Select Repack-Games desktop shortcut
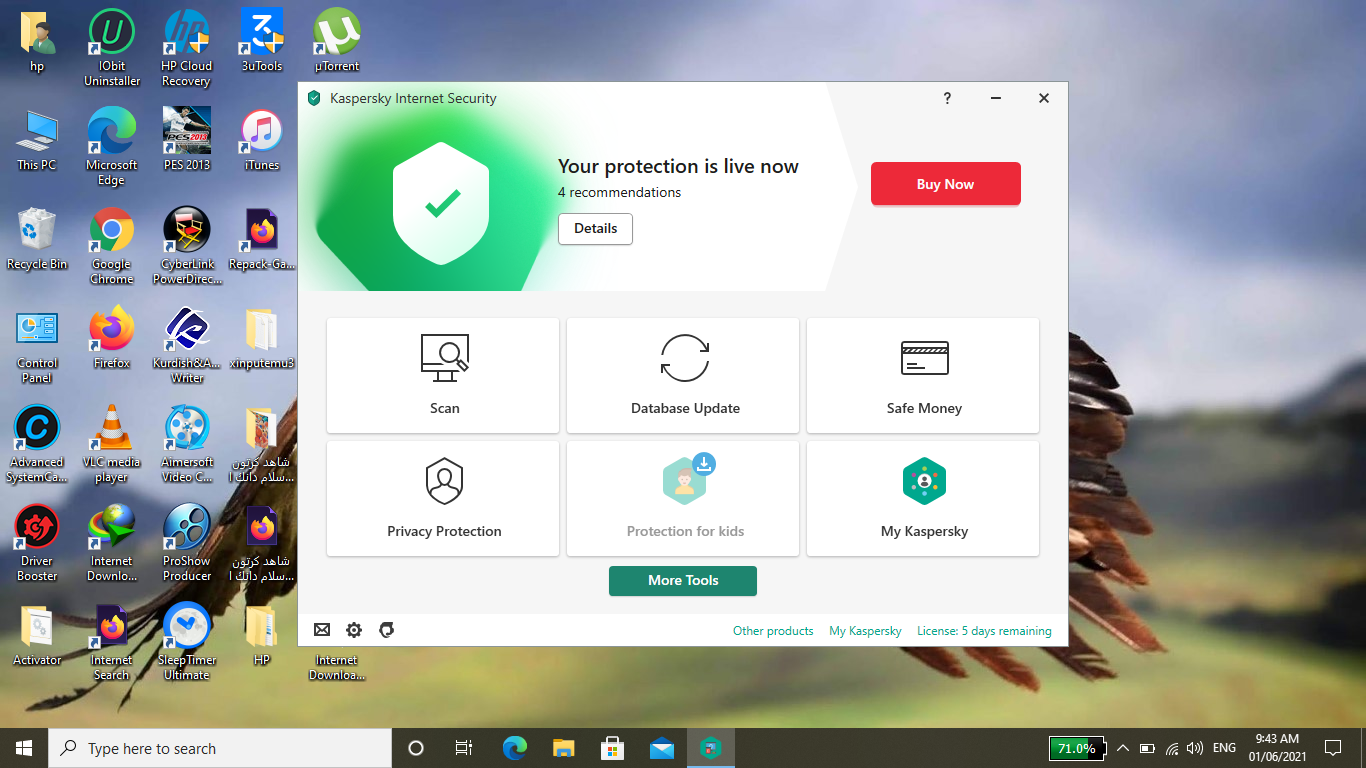 coord(262,239)
